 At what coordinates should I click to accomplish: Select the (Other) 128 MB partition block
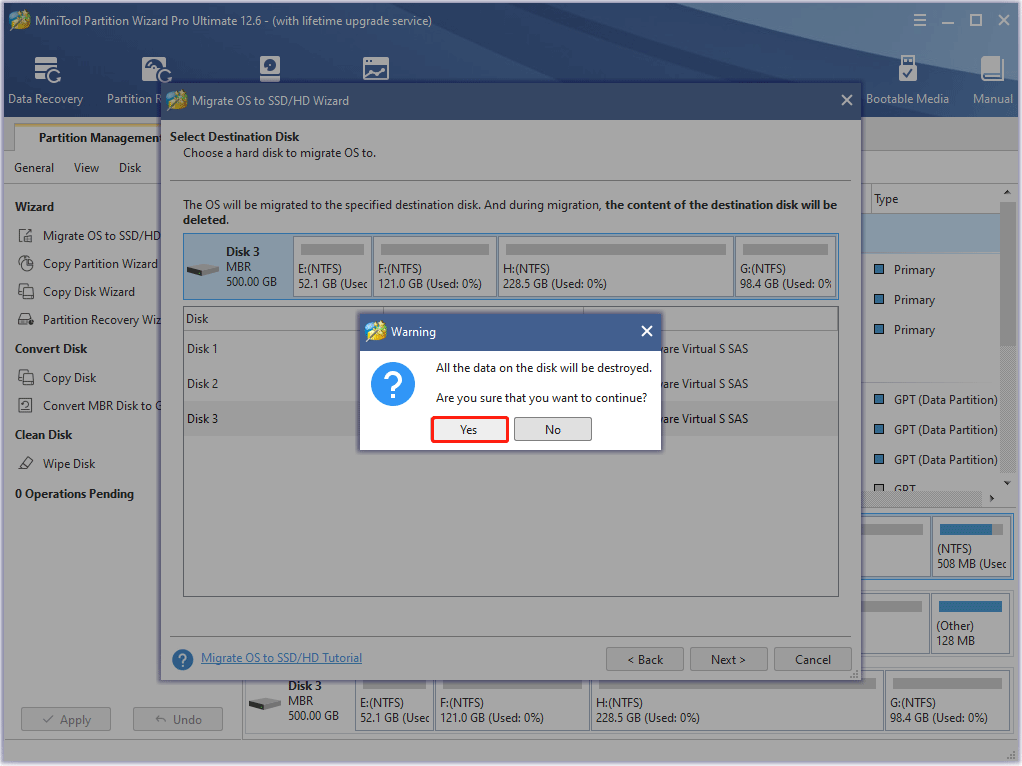[x=970, y=623]
